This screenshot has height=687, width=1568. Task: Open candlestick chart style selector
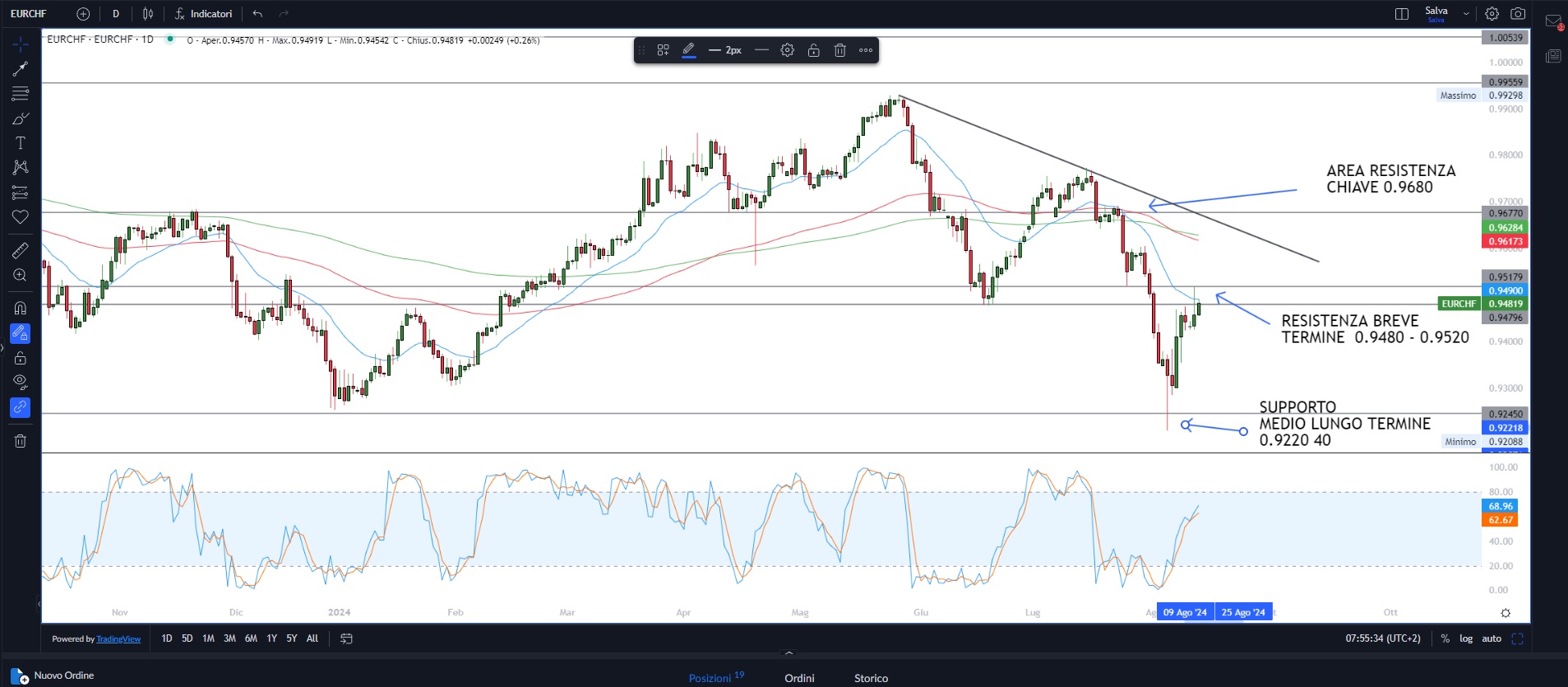tap(148, 14)
